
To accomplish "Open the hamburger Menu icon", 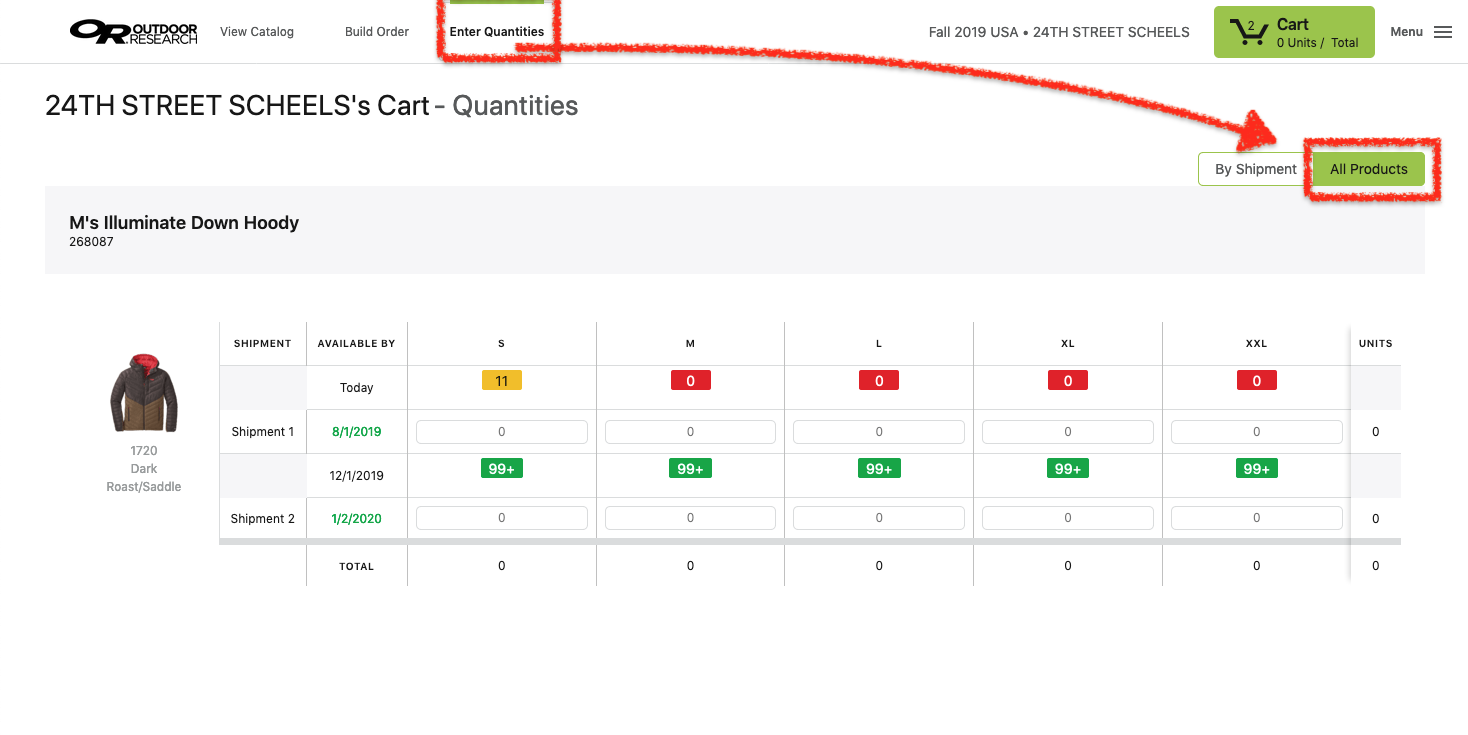I will pos(1442,32).
